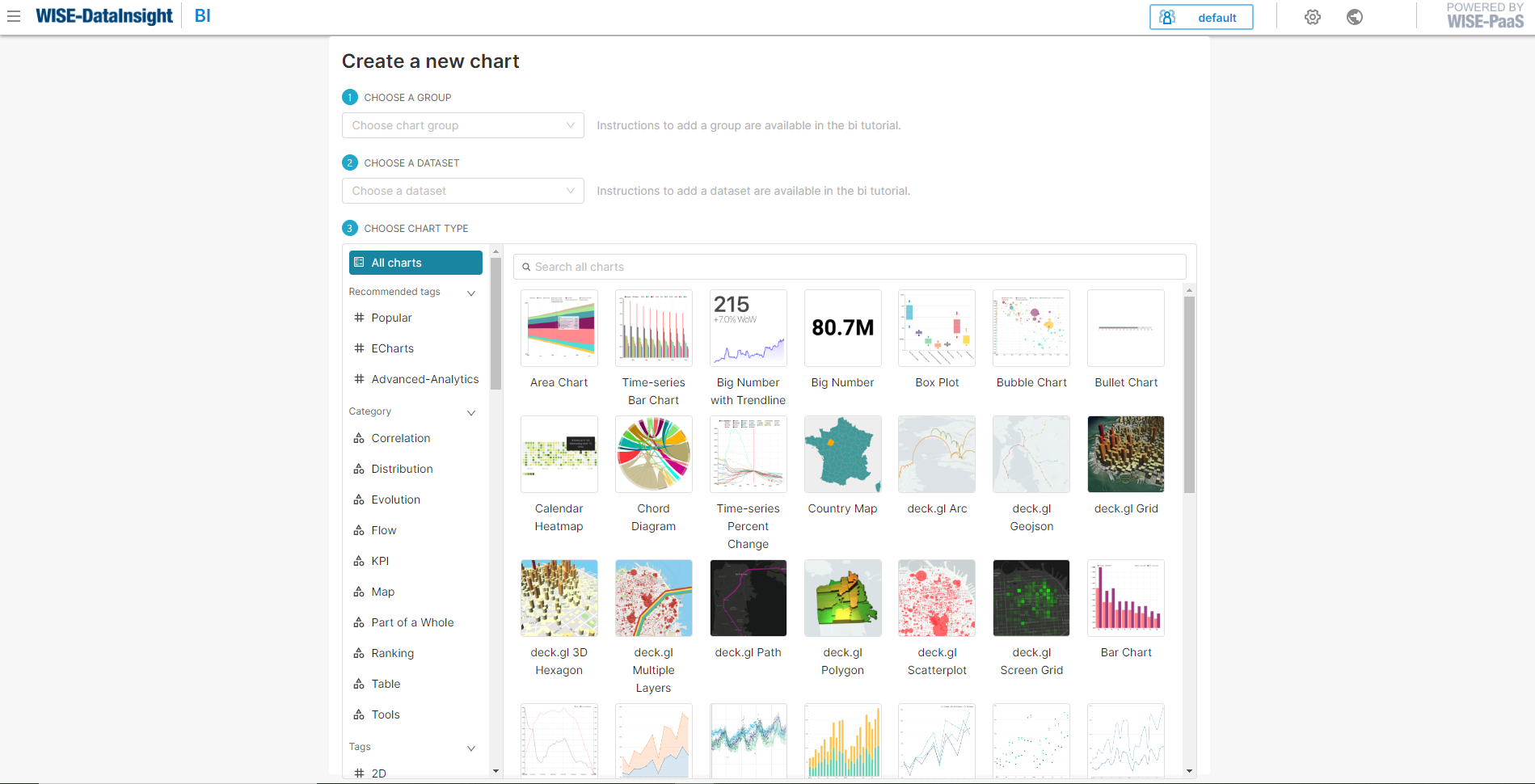Click the globe language icon

pyautogui.click(x=1354, y=17)
